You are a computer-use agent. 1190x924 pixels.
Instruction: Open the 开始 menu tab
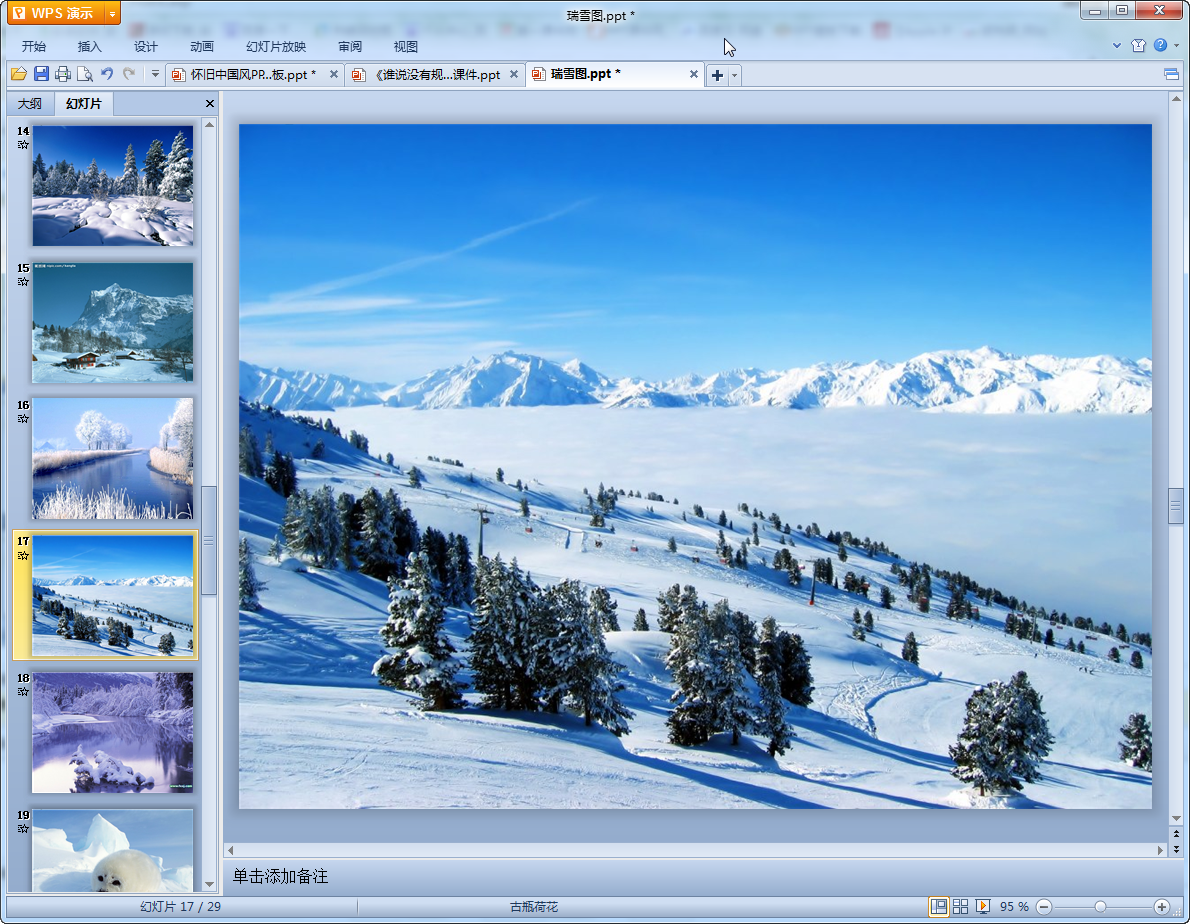tap(33, 46)
